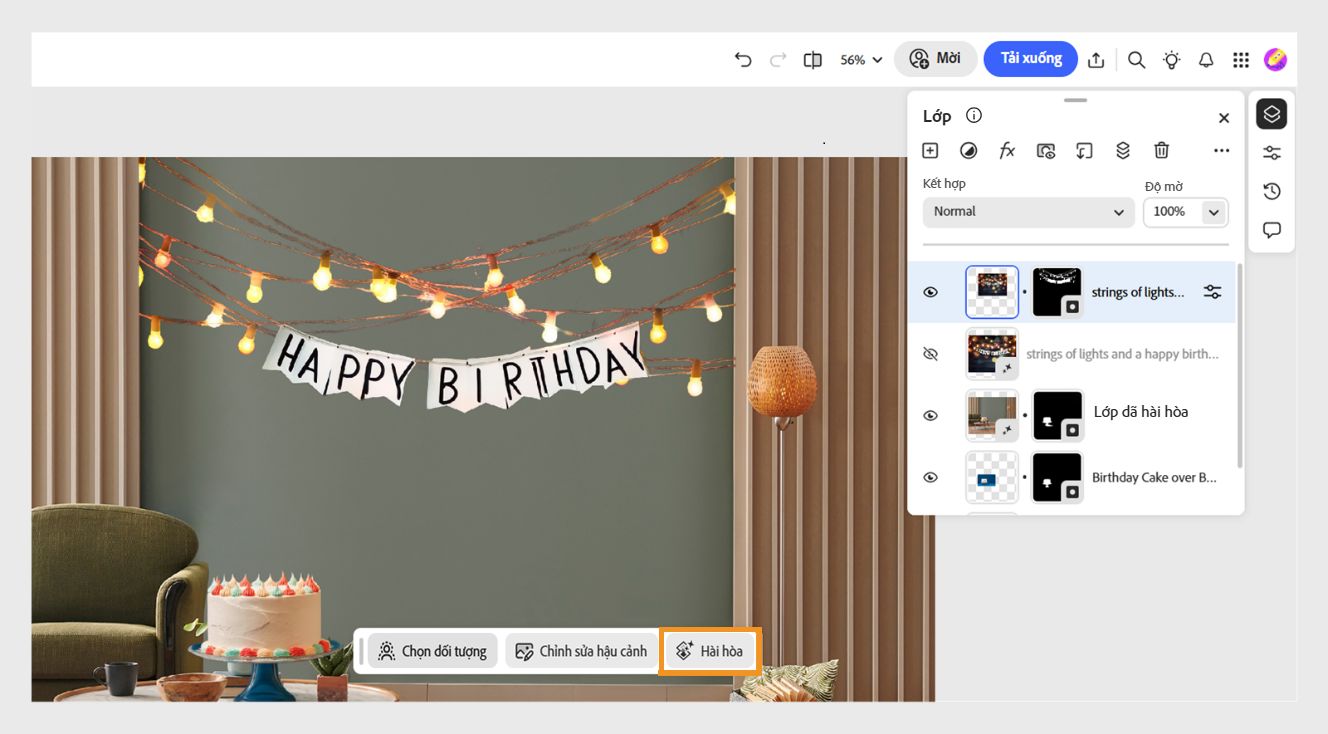Open the Normal blend mode dropdown

[1028, 211]
